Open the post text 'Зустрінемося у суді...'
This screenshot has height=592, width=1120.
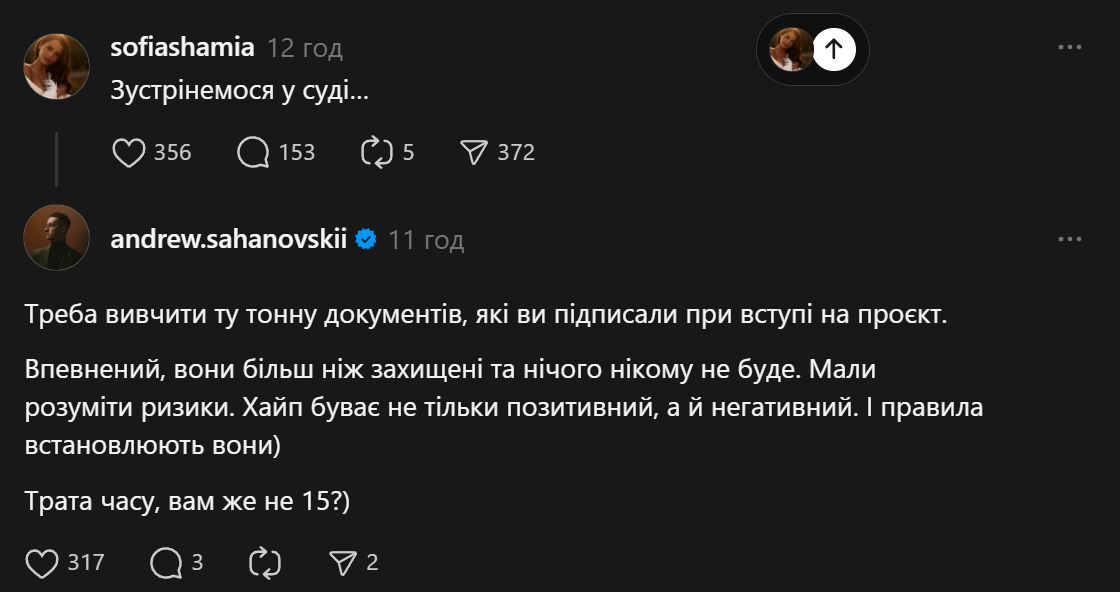point(239,91)
